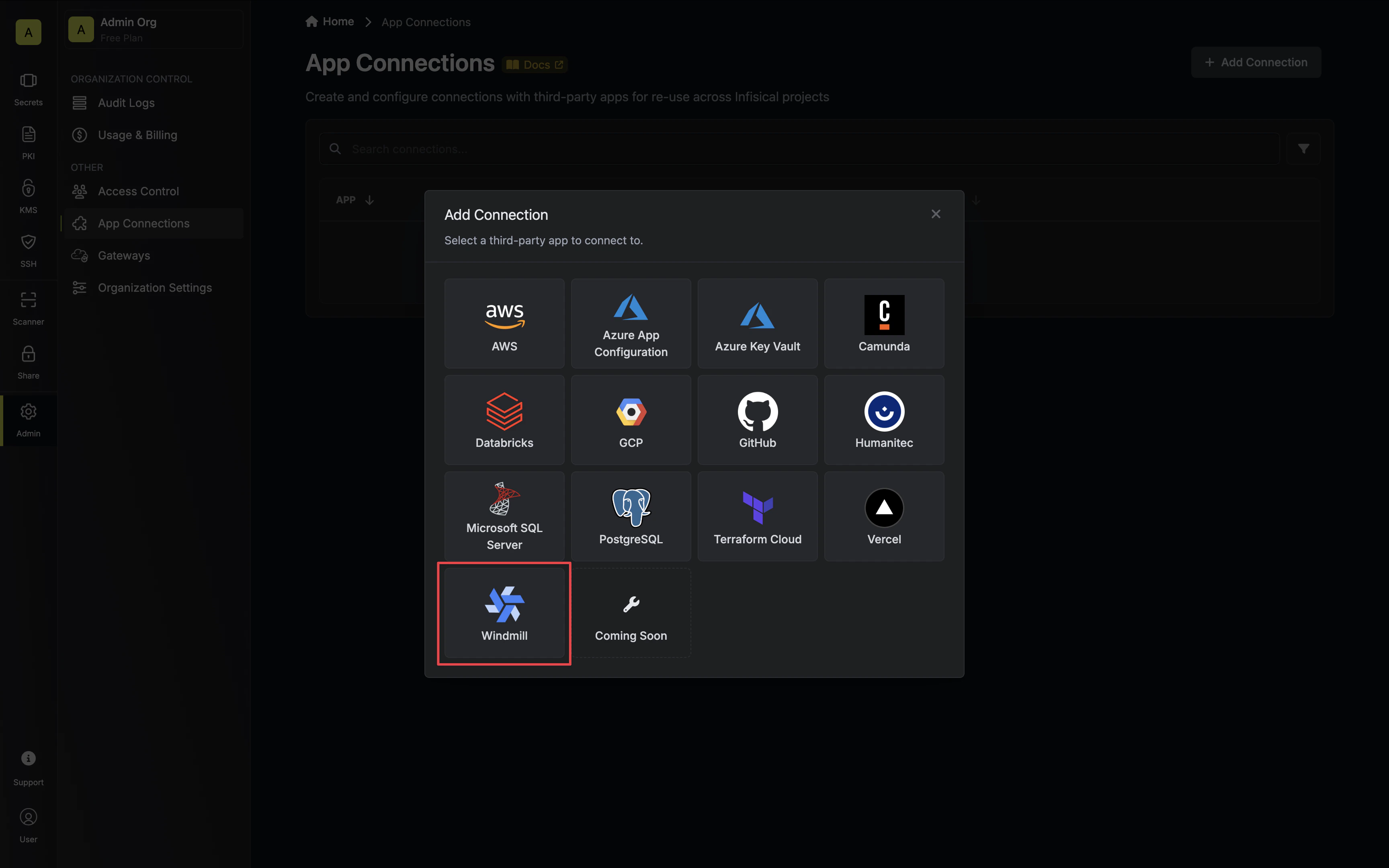This screenshot has width=1389, height=868.
Task: Open the KMS section in sidebar
Action: point(28,197)
